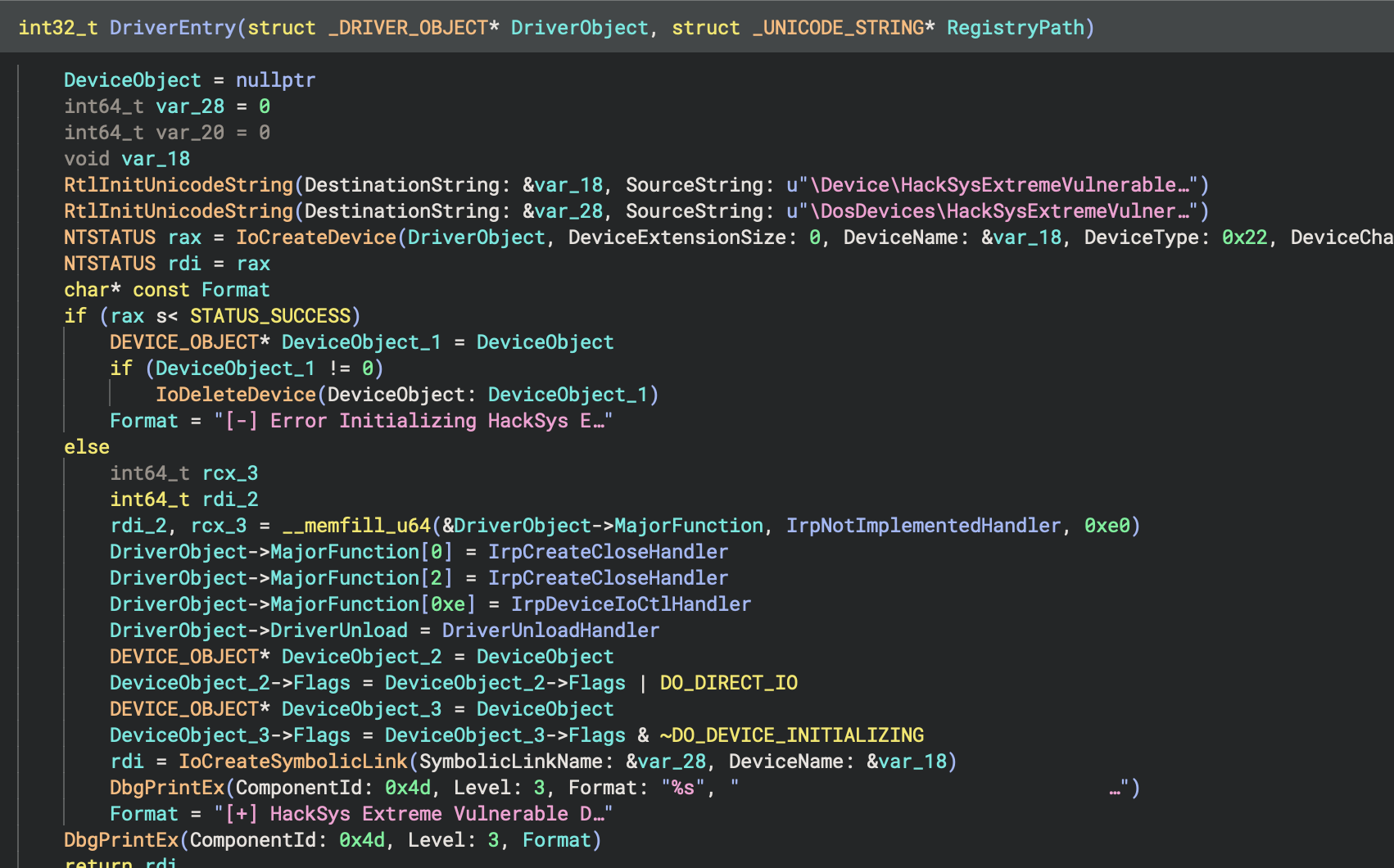Select the IoCreateSymbolicLink call
1394x868 pixels.
(x=293, y=762)
